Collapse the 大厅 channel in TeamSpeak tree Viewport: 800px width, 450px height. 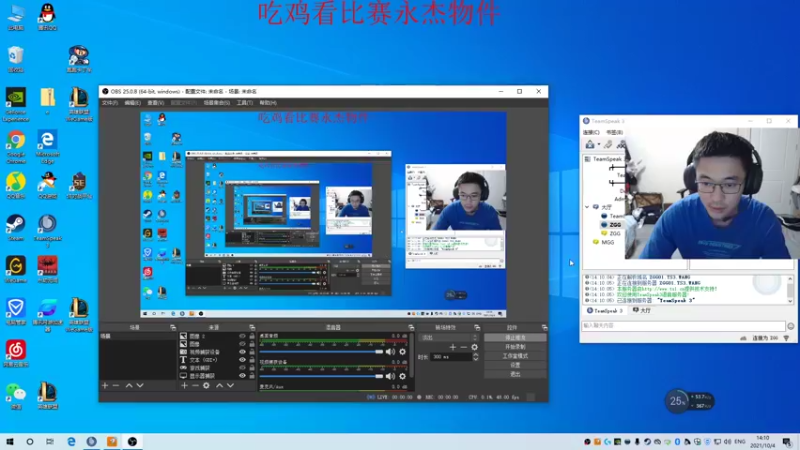point(587,207)
